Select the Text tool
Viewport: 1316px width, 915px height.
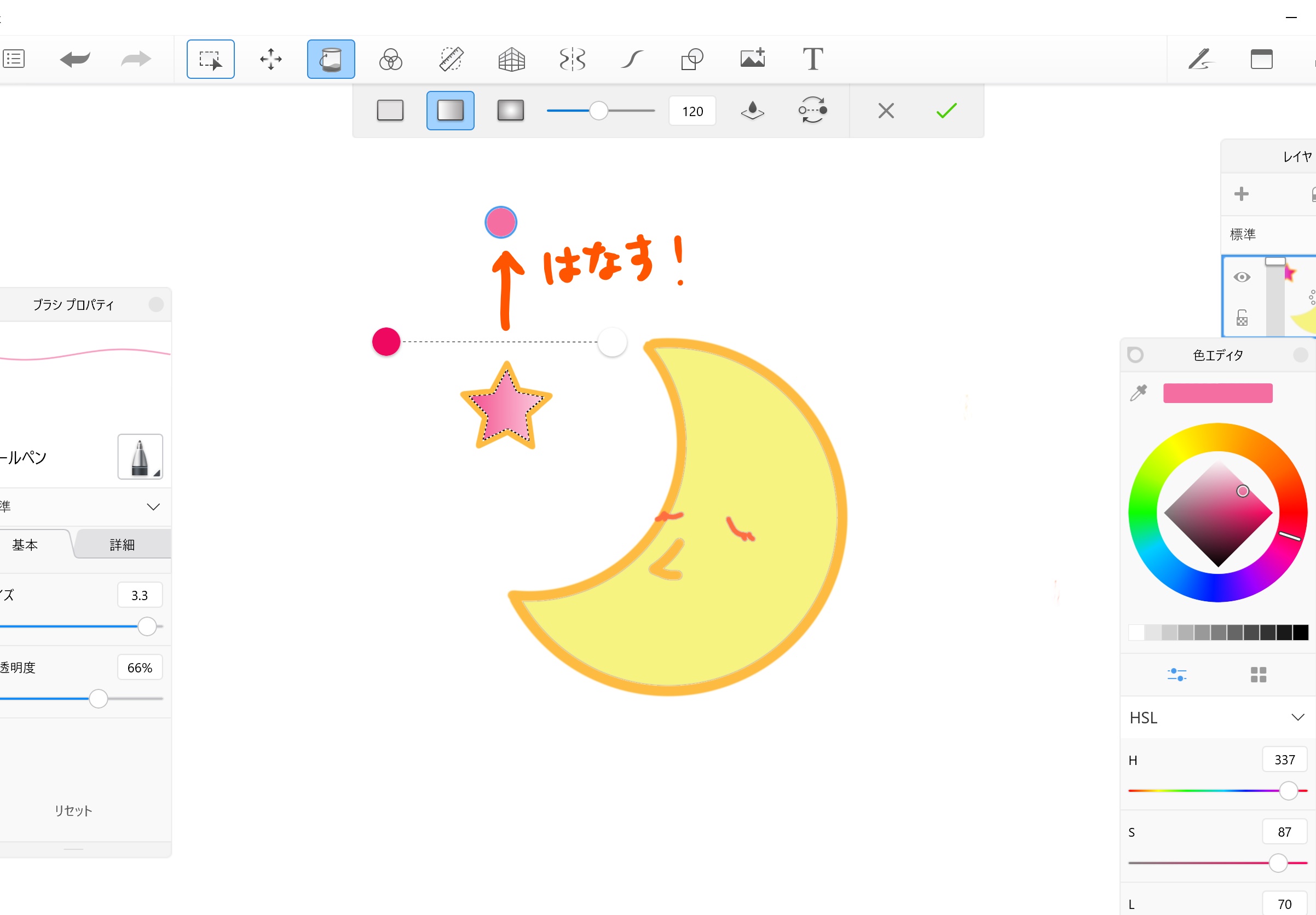tap(812, 59)
